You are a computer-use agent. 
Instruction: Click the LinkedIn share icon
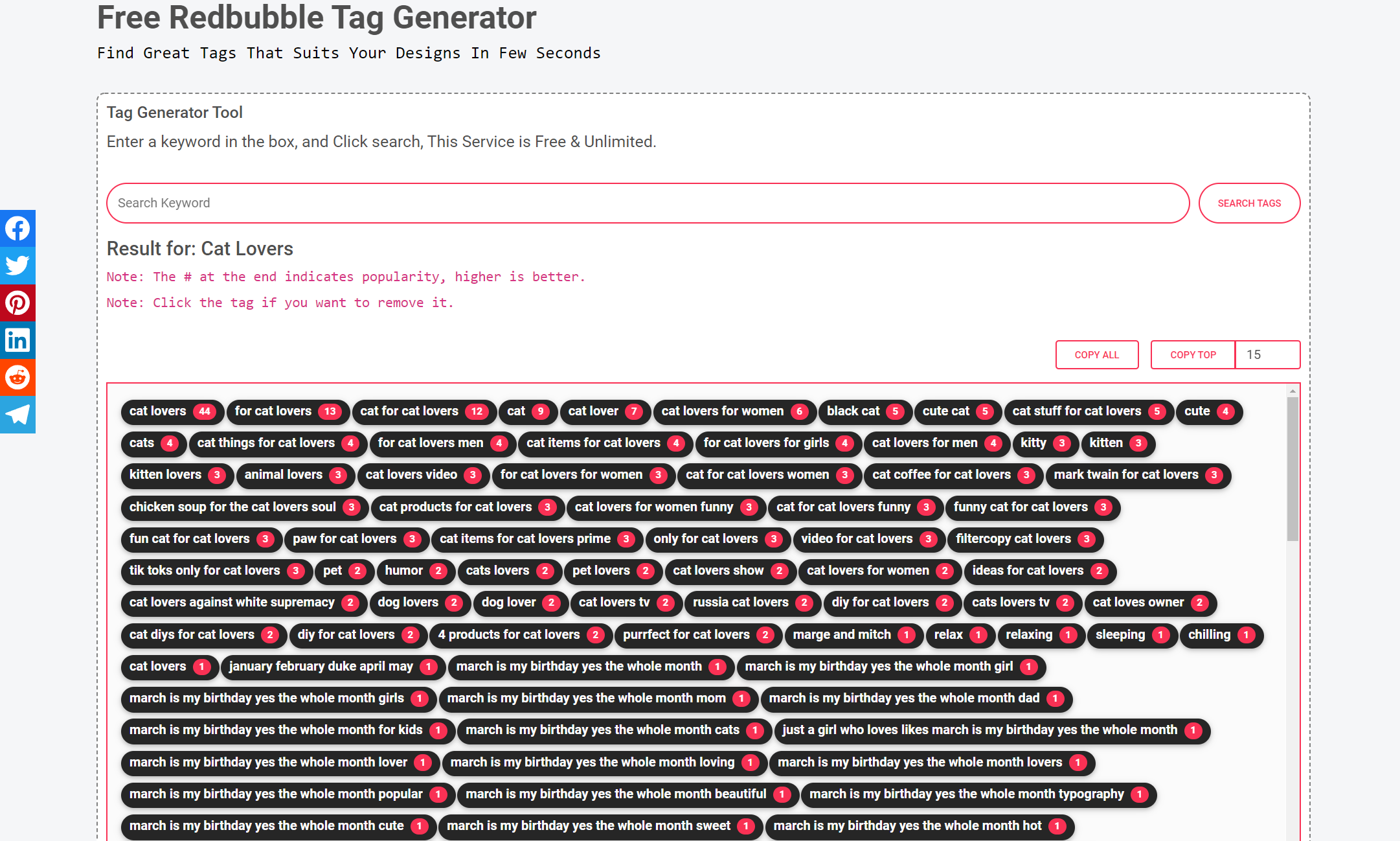(x=17, y=339)
